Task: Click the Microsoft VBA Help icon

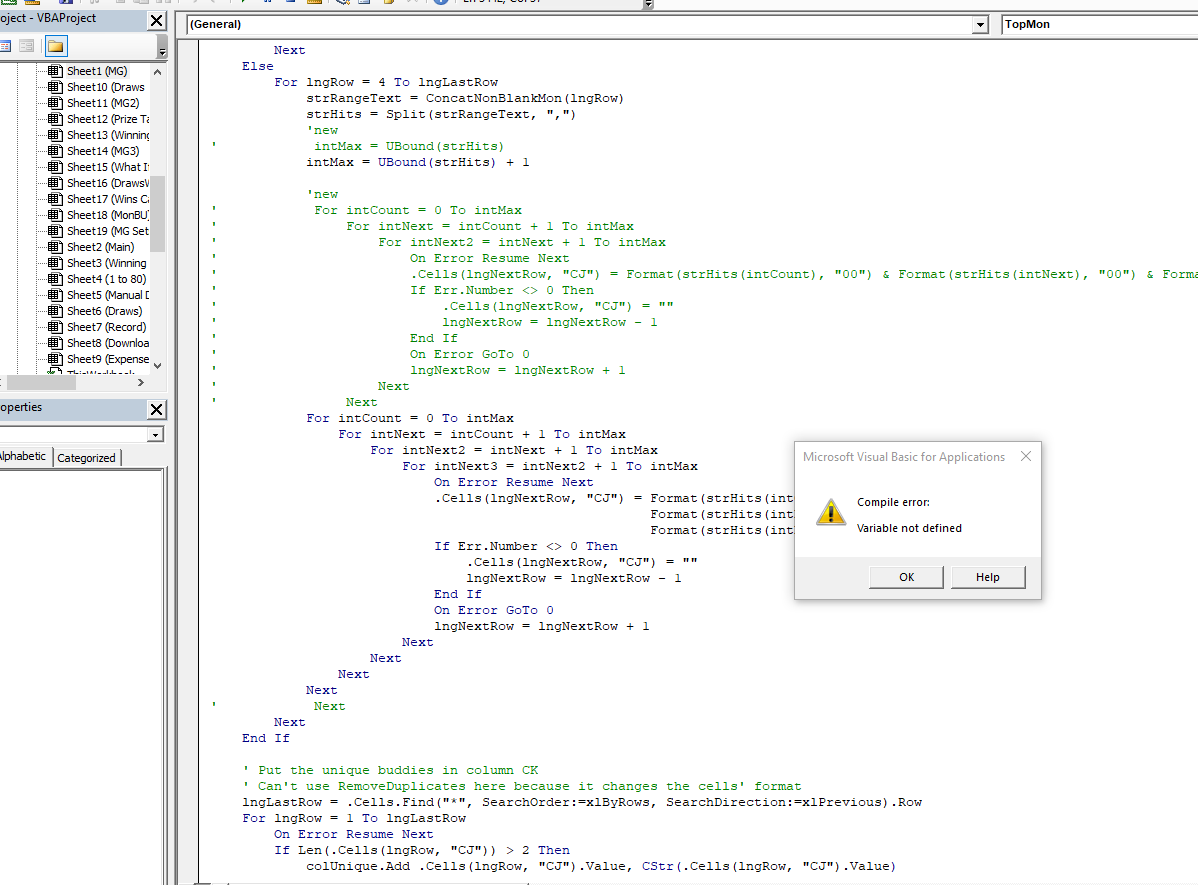Action: (440, 5)
